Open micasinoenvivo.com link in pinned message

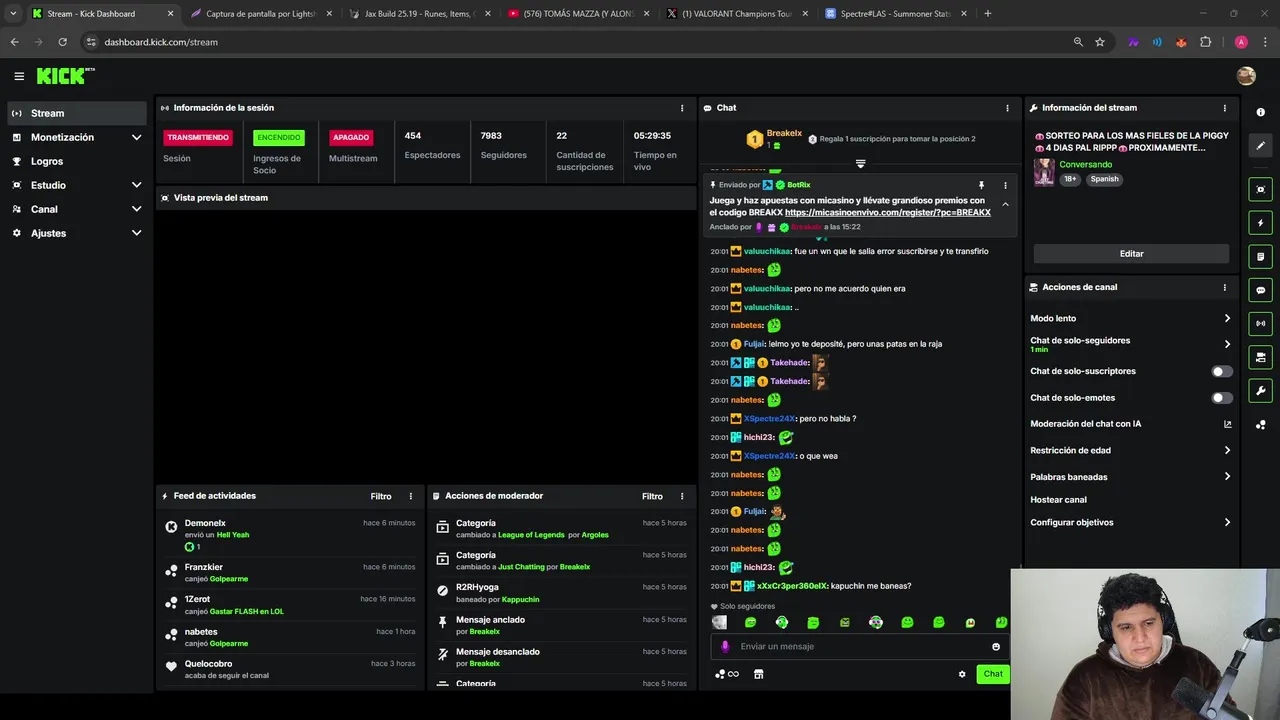click(888, 213)
